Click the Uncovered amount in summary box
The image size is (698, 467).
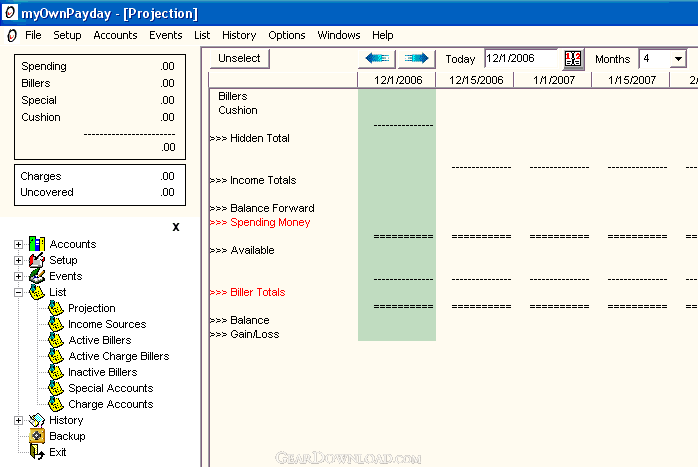167,192
